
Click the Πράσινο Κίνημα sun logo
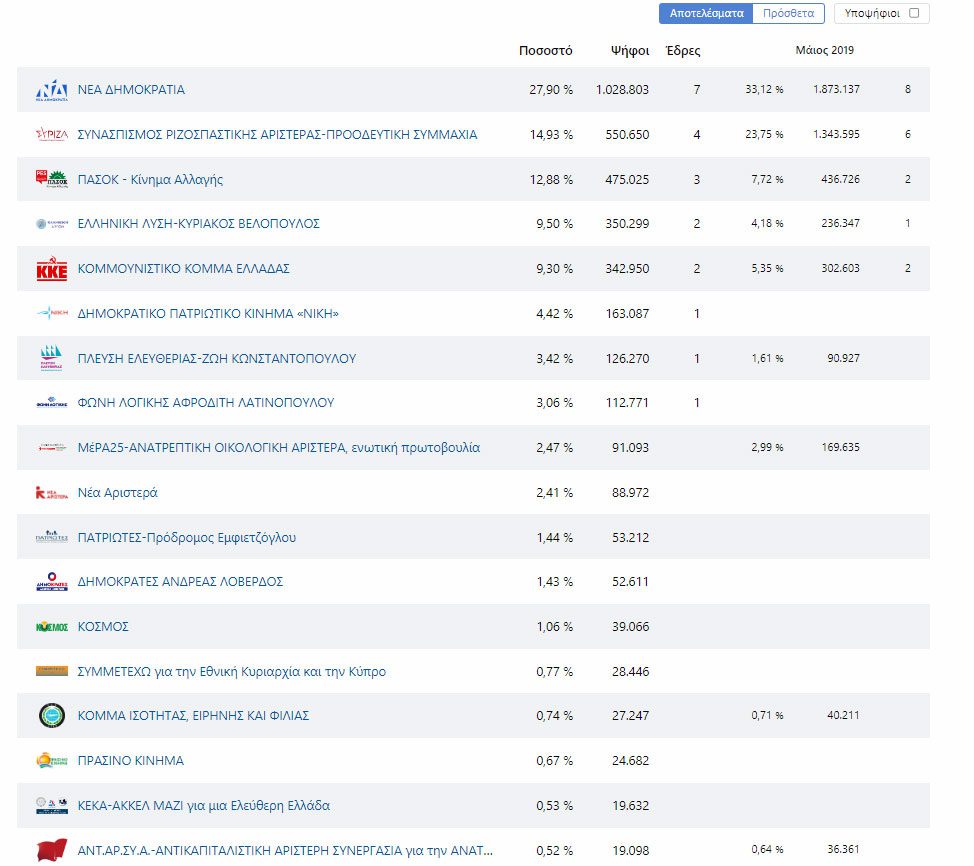point(52,760)
